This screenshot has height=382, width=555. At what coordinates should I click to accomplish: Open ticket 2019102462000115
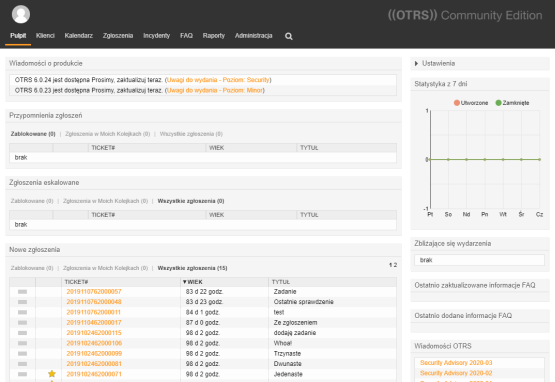click(x=94, y=333)
